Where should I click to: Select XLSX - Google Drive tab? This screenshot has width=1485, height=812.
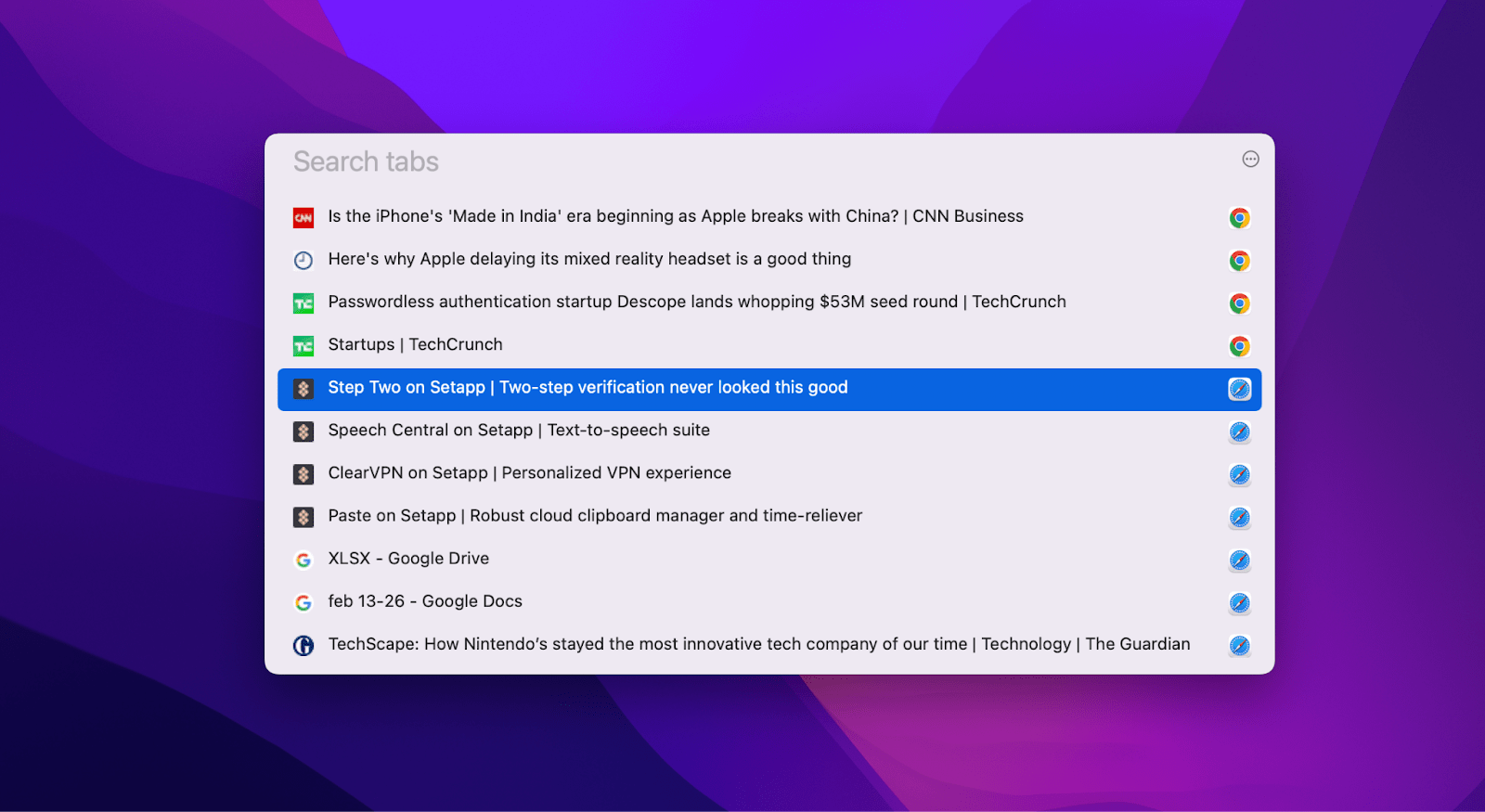click(769, 560)
